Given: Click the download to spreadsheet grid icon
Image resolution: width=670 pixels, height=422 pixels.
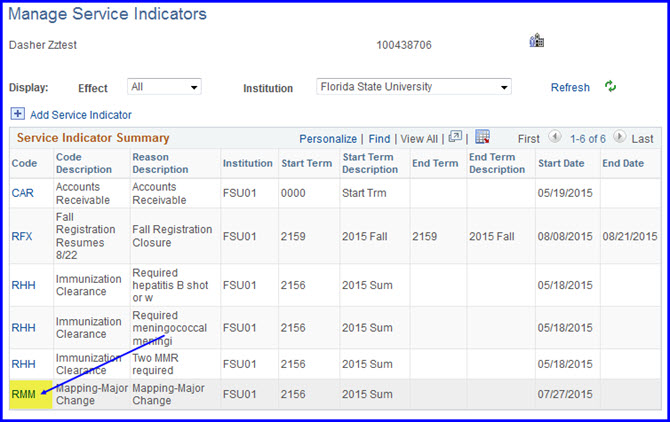Looking at the screenshot, I should click(482, 137).
